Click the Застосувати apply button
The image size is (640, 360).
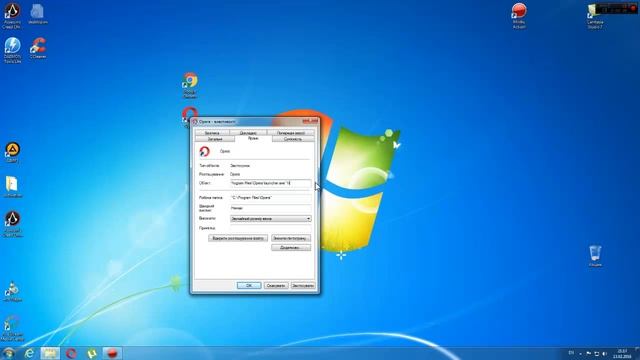[x=303, y=286]
